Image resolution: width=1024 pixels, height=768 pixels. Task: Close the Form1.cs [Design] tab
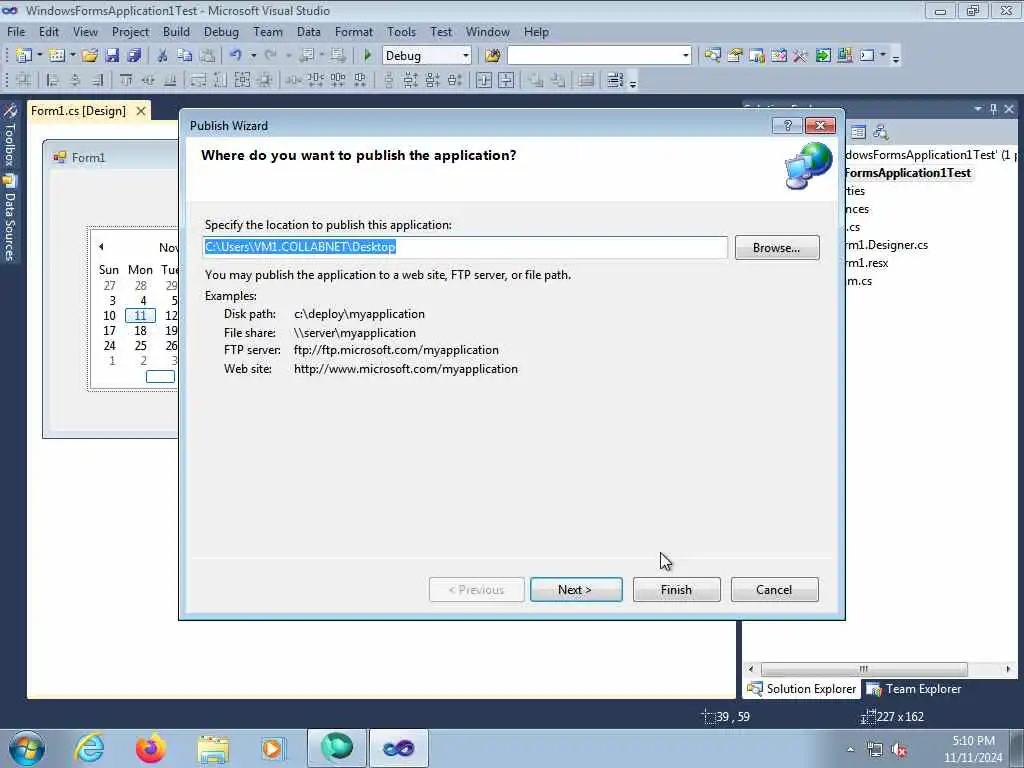[x=140, y=111]
